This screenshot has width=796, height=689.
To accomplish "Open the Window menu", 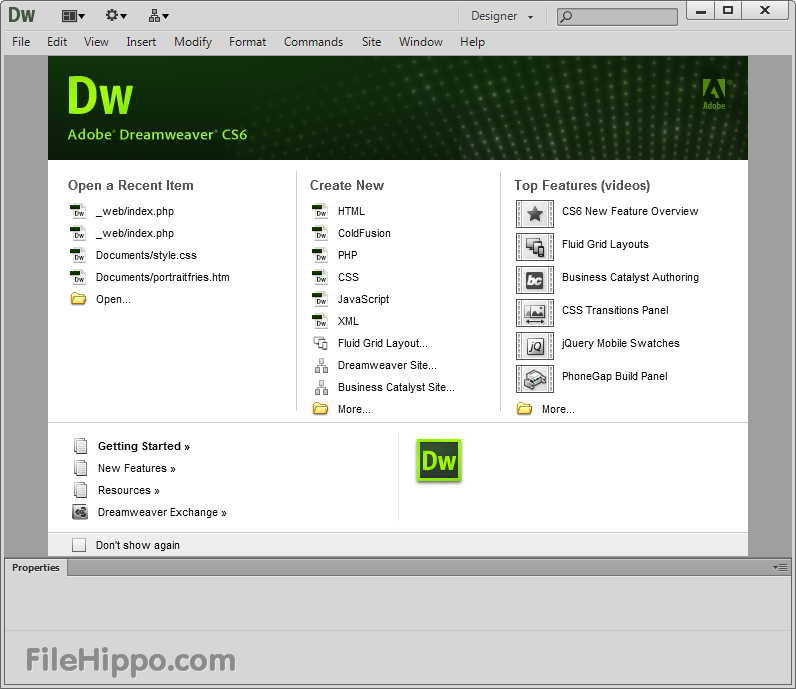I will point(420,42).
